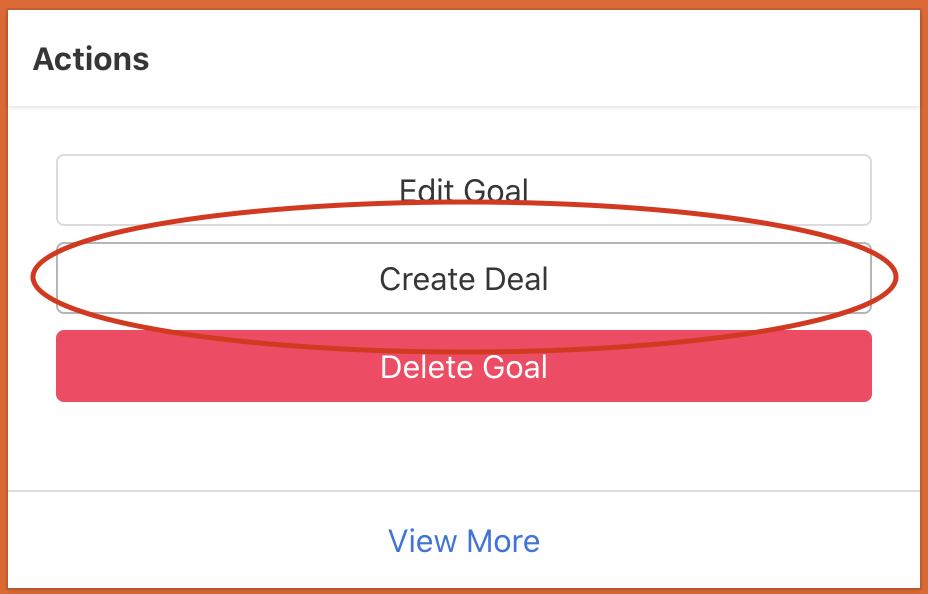928x594 pixels.
Task: Expand the actions list with View More
Action: coord(464,541)
